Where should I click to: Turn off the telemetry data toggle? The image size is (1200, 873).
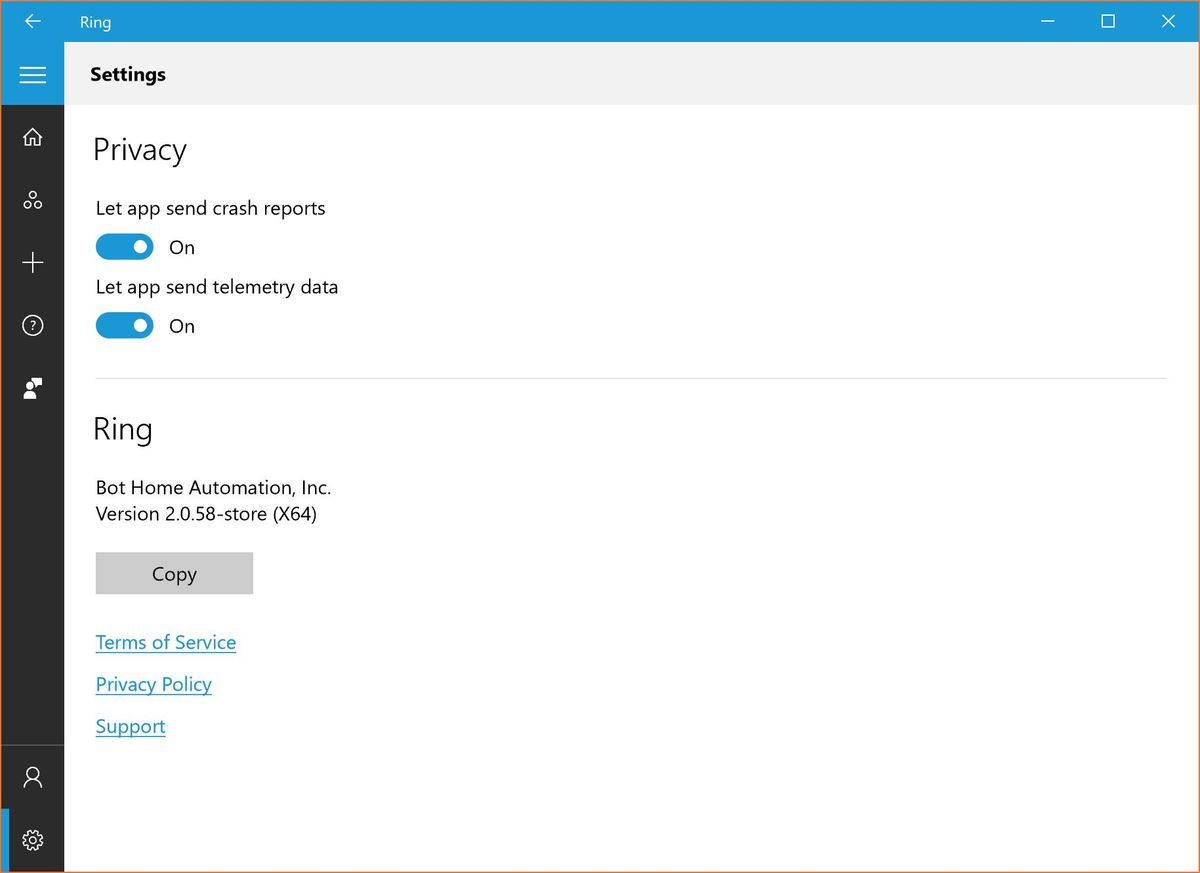124,325
